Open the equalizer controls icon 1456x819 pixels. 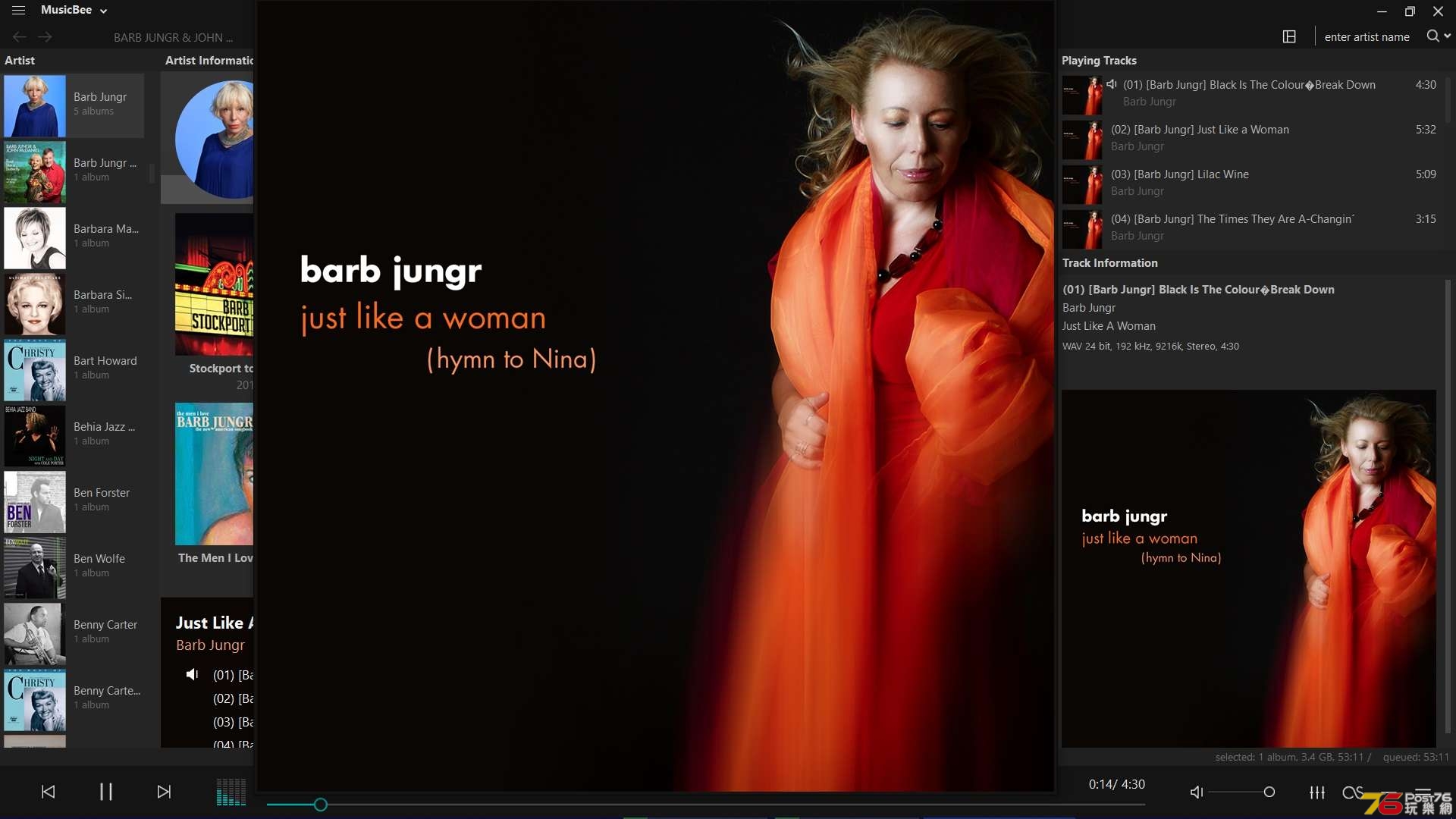pyautogui.click(x=1317, y=792)
